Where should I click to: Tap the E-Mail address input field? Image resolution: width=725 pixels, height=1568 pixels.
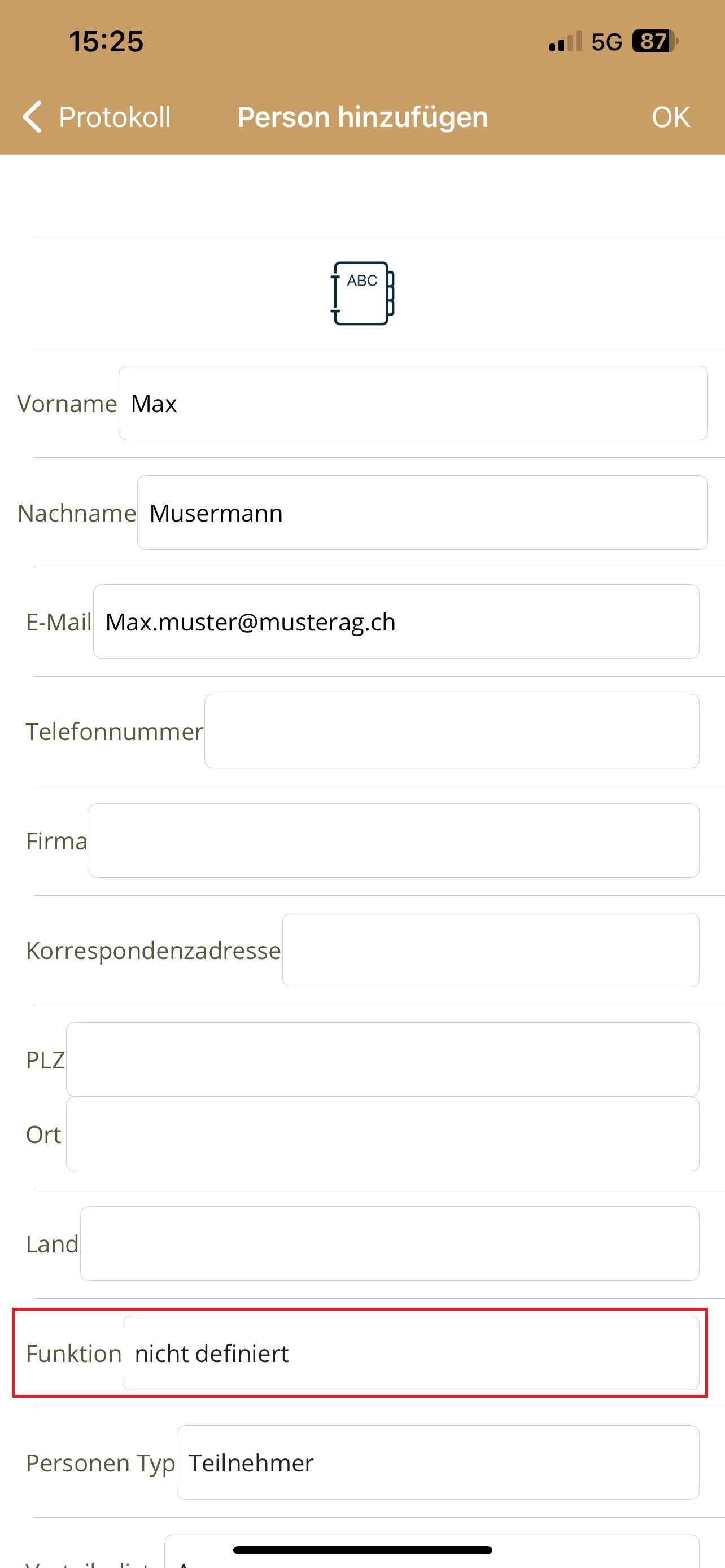tap(396, 621)
